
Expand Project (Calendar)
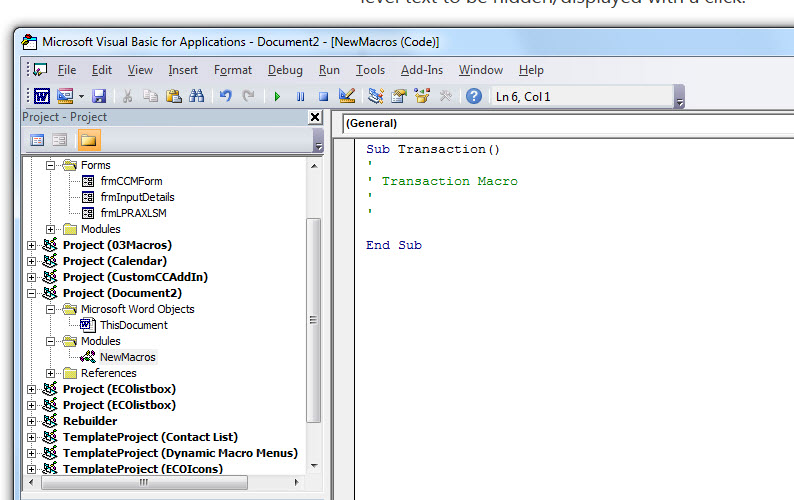pyautogui.click(x=31, y=261)
